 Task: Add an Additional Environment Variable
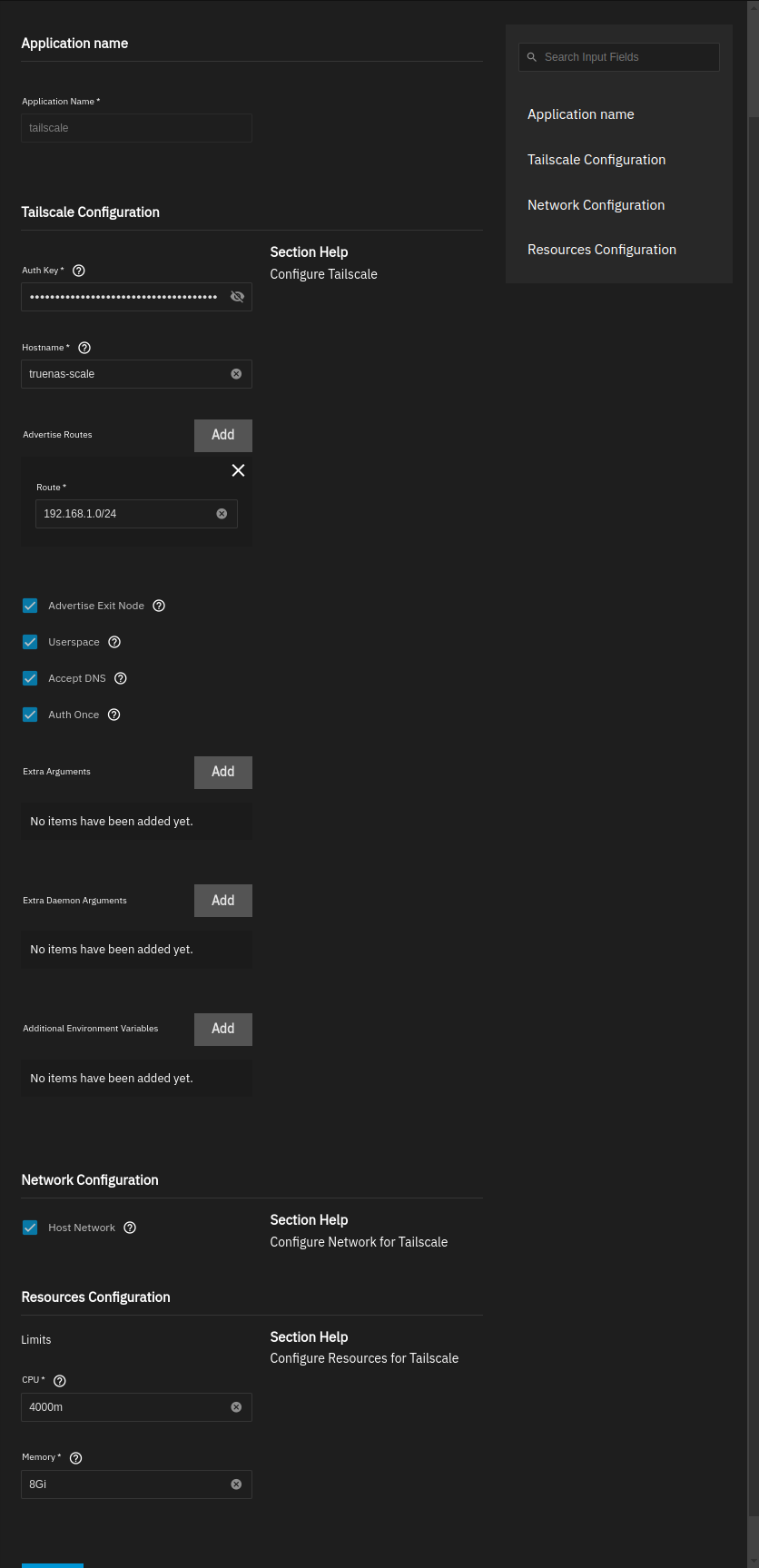[x=223, y=1029]
